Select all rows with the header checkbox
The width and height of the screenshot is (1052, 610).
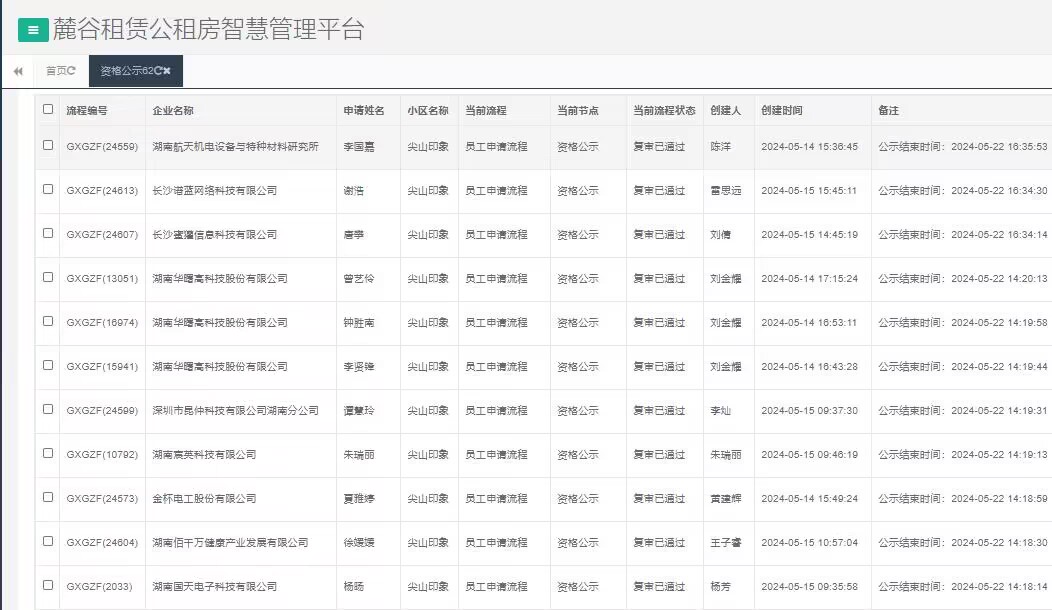coord(47,111)
